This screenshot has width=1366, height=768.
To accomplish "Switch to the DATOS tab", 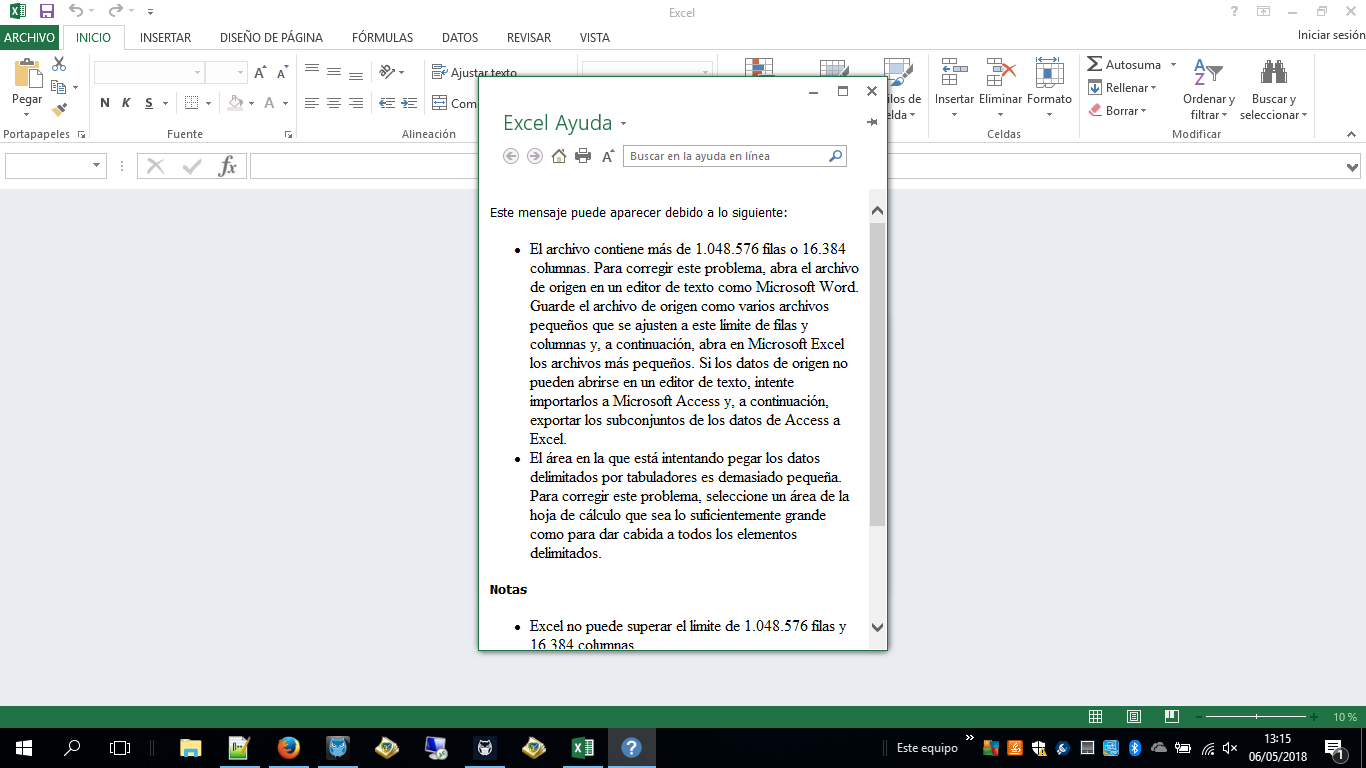I will 460,38.
